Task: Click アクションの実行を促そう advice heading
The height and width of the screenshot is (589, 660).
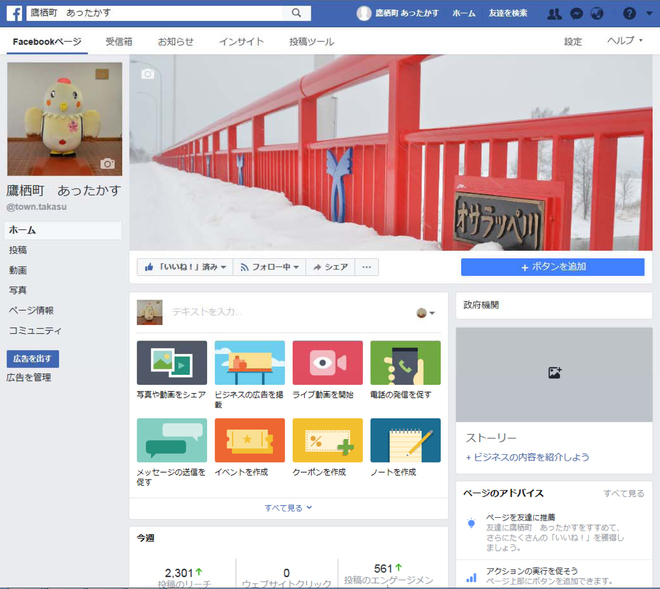Action: click(x=532, y=571)
